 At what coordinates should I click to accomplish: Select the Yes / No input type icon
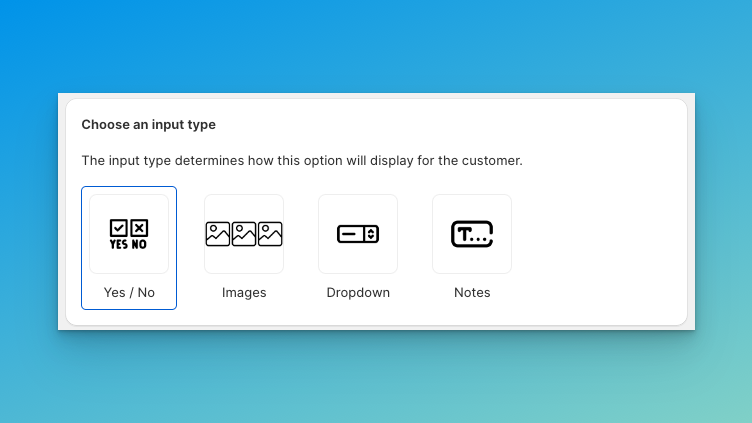129,234
